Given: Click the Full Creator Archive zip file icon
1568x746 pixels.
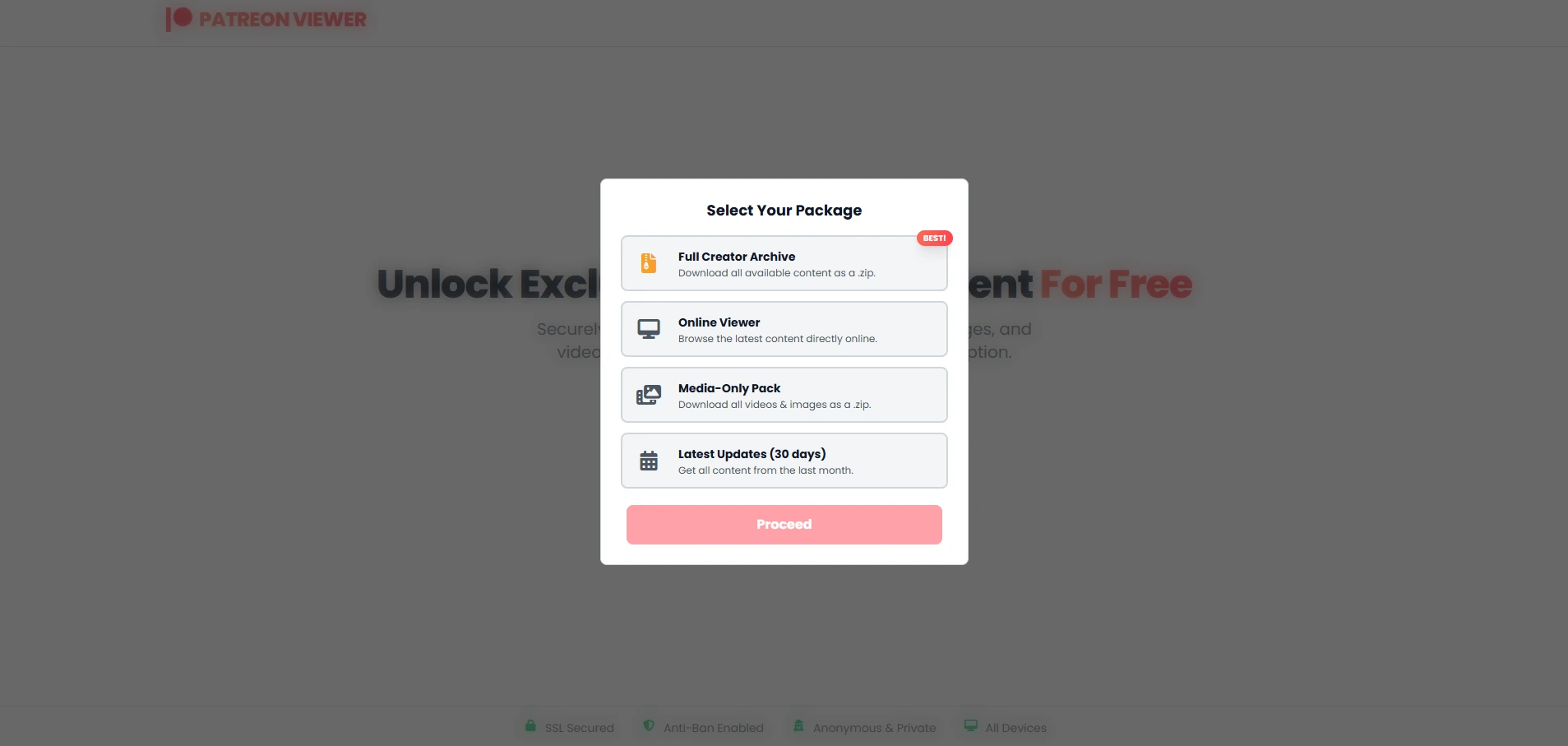Looking at the screenshot, I should click(x=649, y=262).
